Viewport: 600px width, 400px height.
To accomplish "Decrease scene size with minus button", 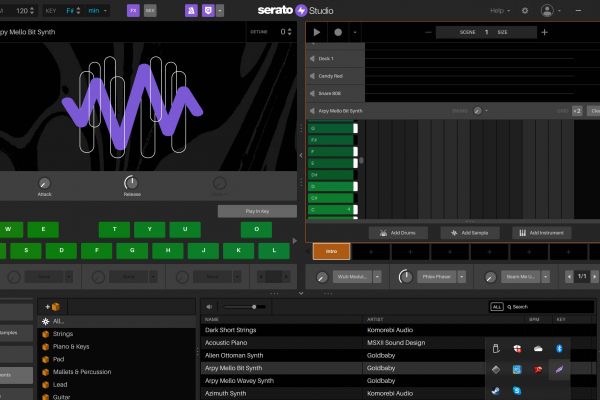I will (x=428, y=33).
